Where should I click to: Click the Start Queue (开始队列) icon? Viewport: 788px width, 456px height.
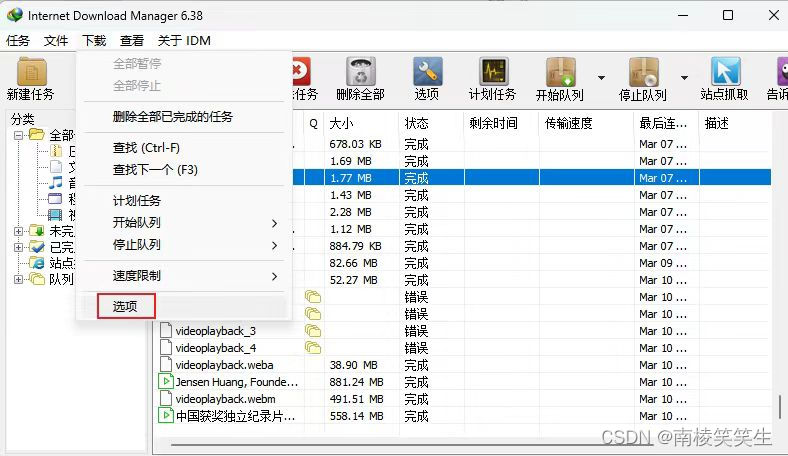pos(560,71)
